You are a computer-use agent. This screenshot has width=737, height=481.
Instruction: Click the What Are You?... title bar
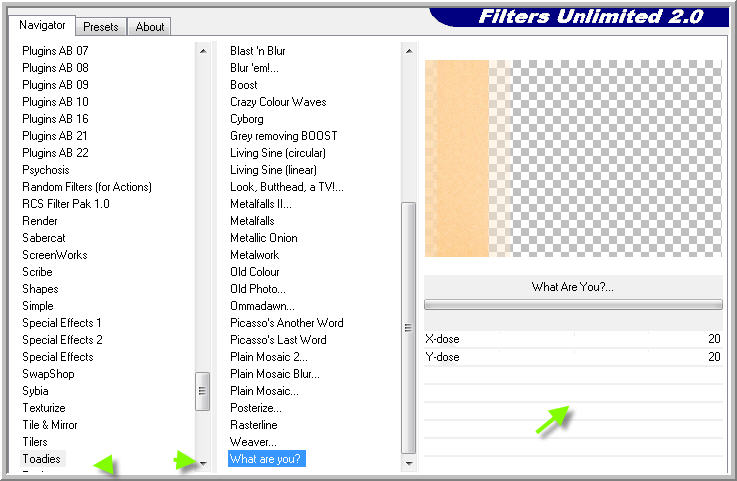click(573, 287)
